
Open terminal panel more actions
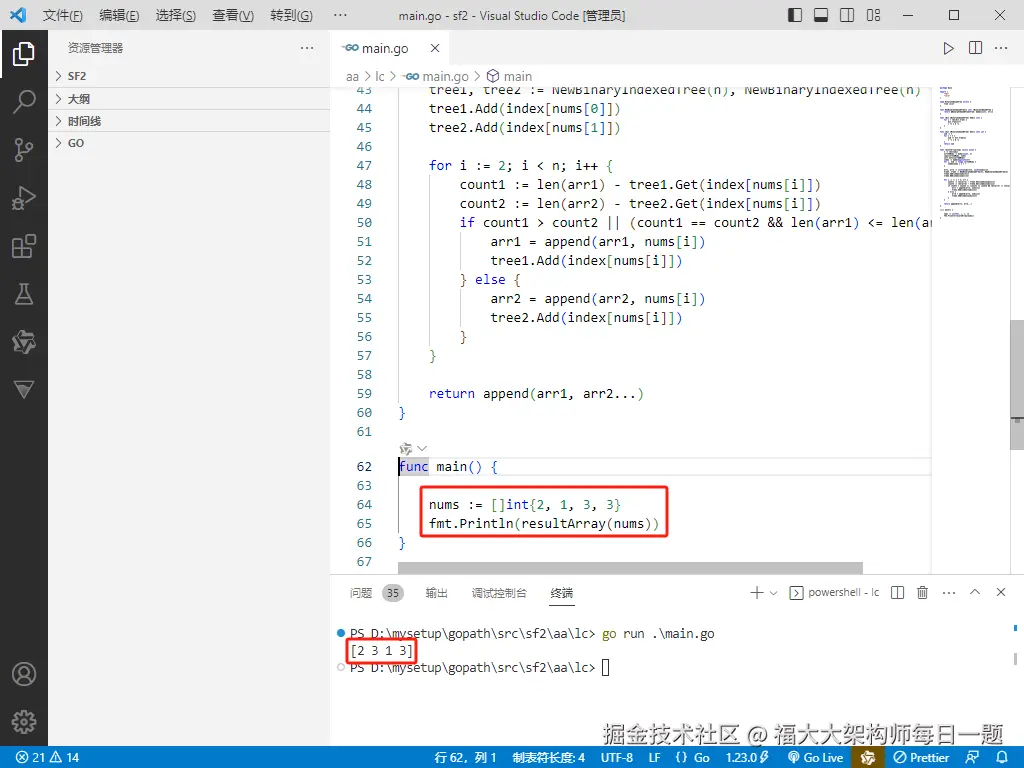(949, 592)
